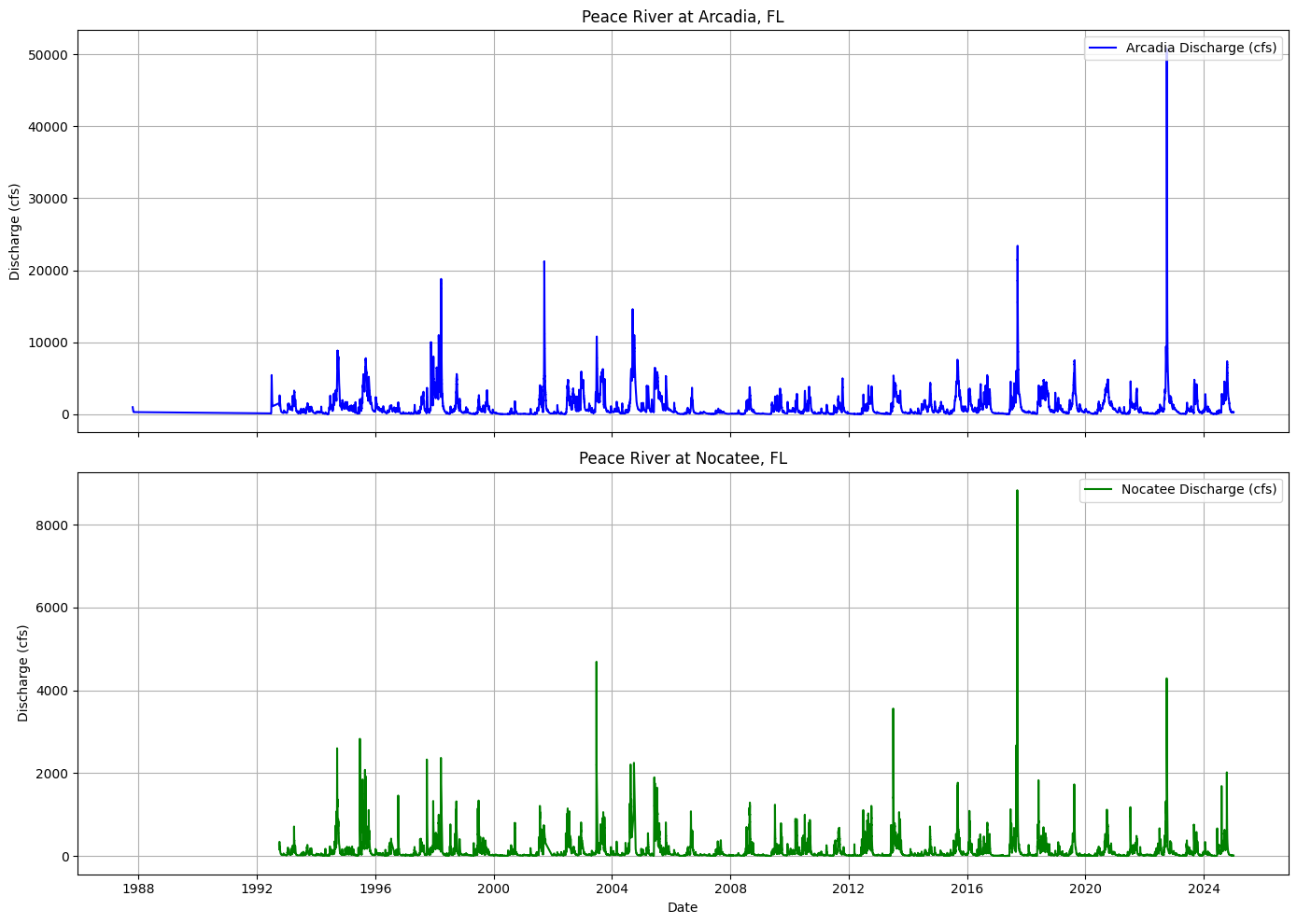Click the tallest green peak in Nocatee chart

pos(1017,492)
